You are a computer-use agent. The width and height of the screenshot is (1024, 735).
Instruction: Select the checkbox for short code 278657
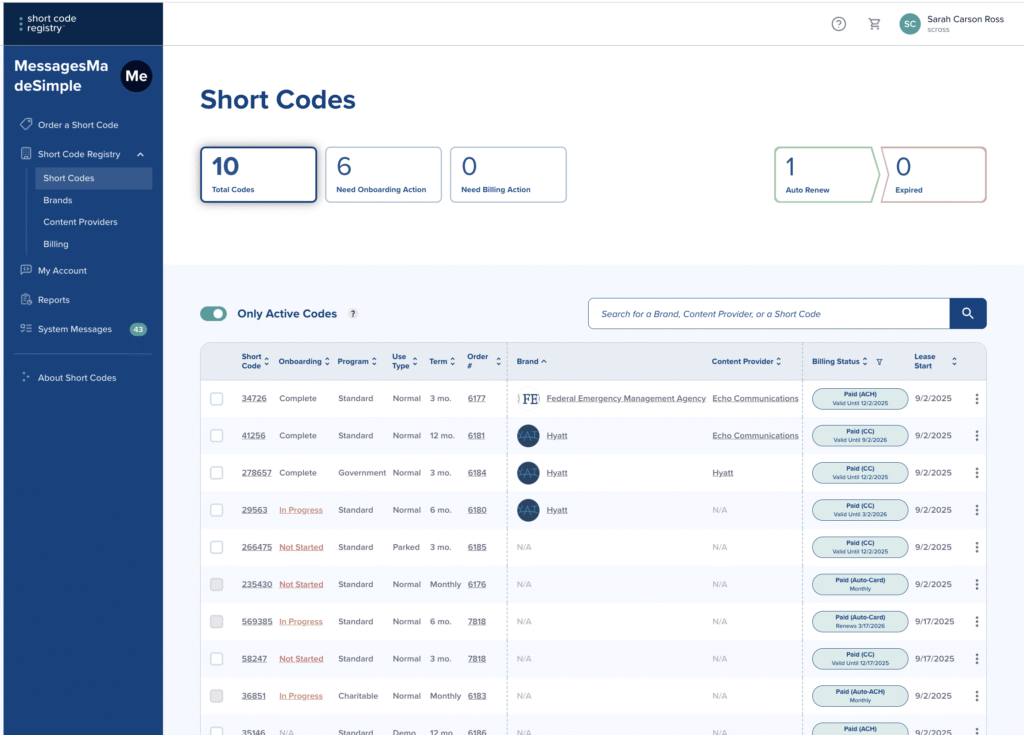[217, 473]
